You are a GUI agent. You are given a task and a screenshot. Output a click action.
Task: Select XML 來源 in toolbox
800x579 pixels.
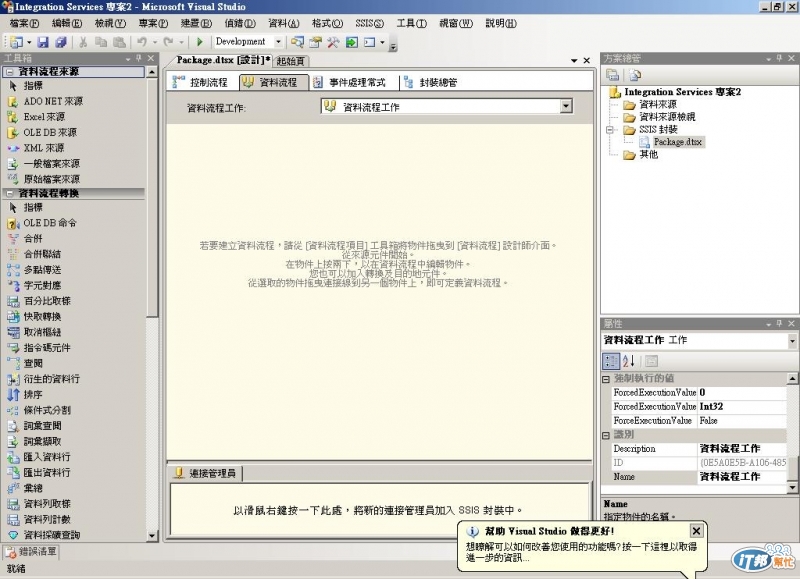coord(36,148)
